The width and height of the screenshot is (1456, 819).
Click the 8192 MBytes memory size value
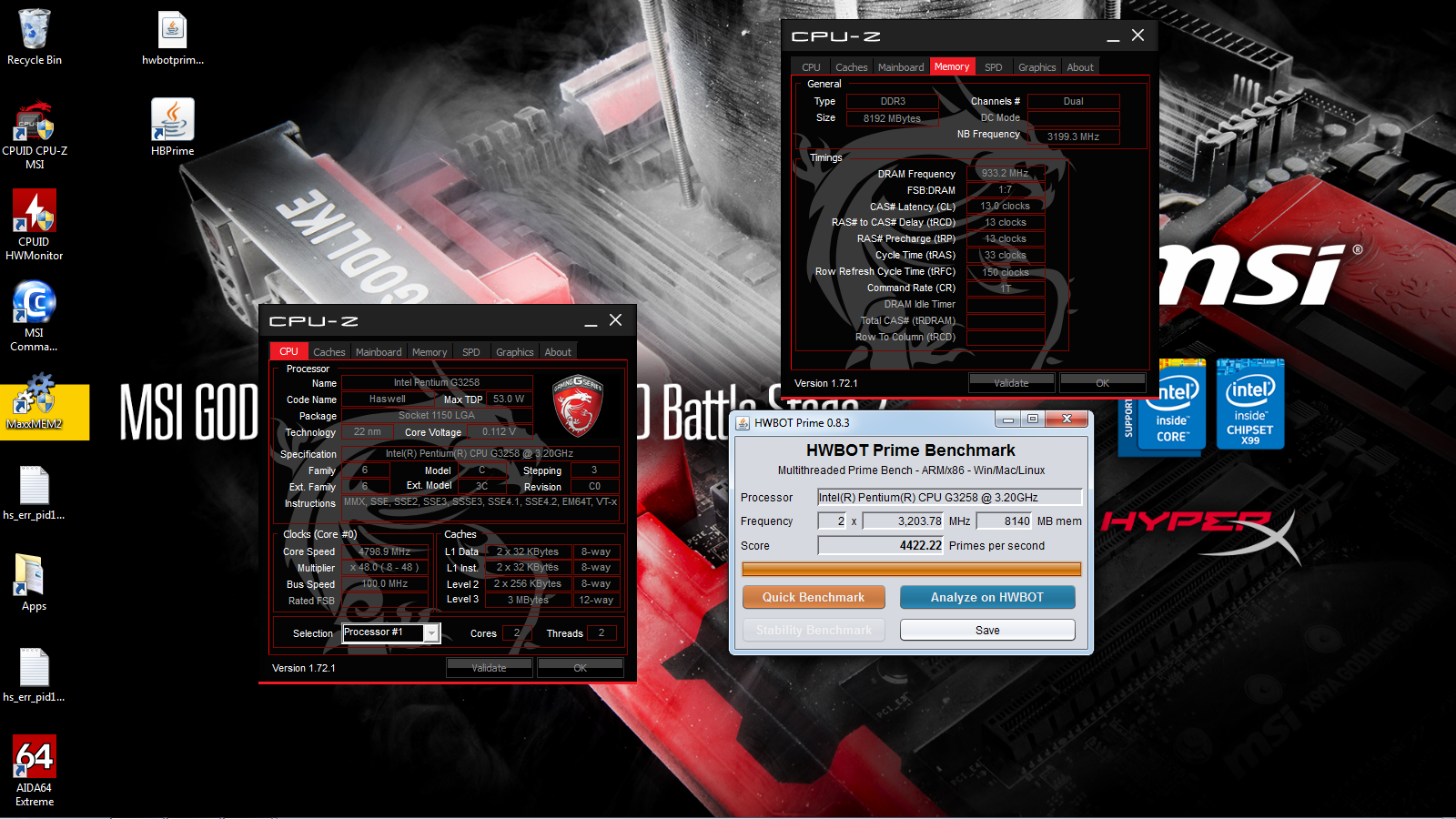(x=892, y=118)
